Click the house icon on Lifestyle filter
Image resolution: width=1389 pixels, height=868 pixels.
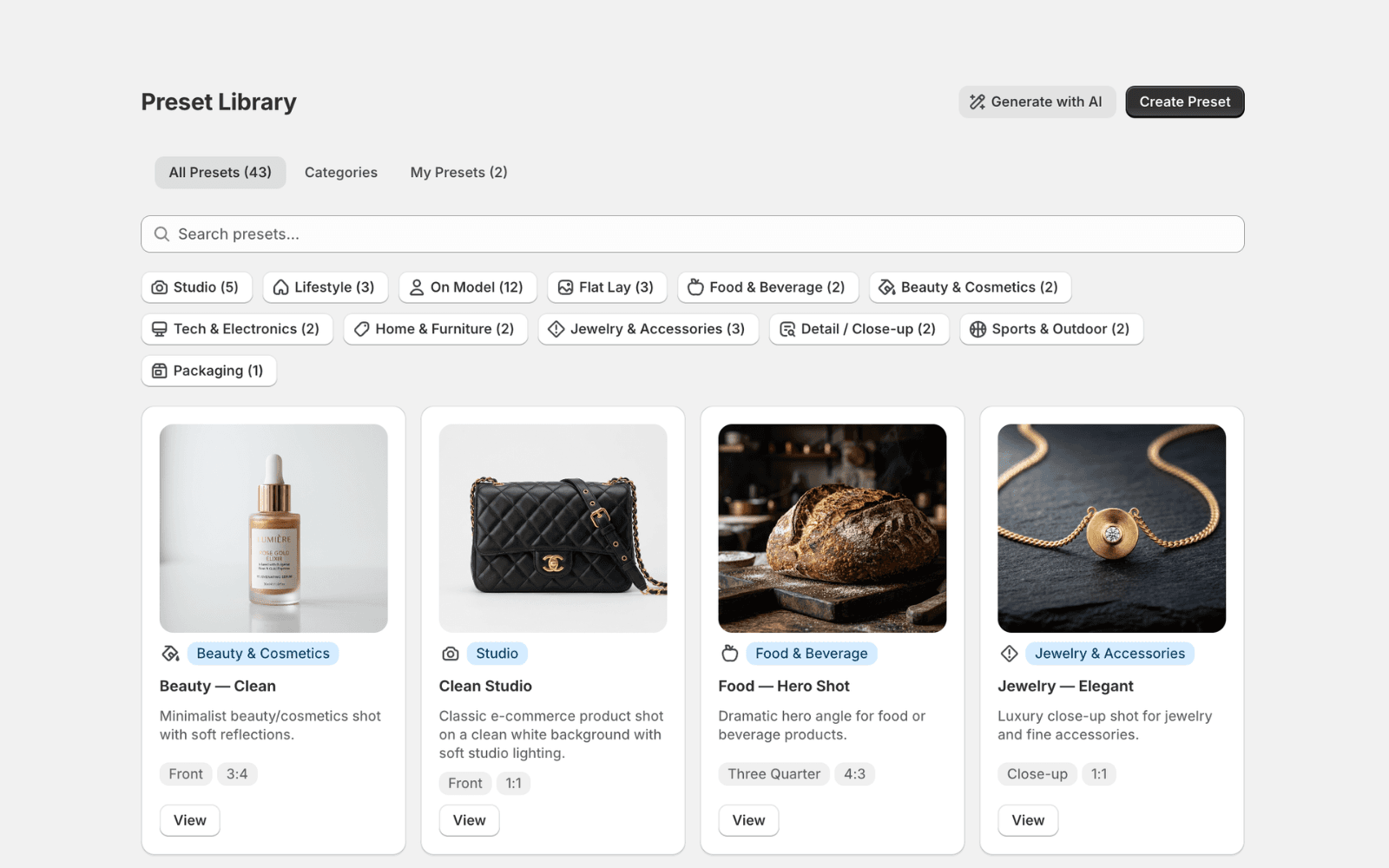pos(280,287)
